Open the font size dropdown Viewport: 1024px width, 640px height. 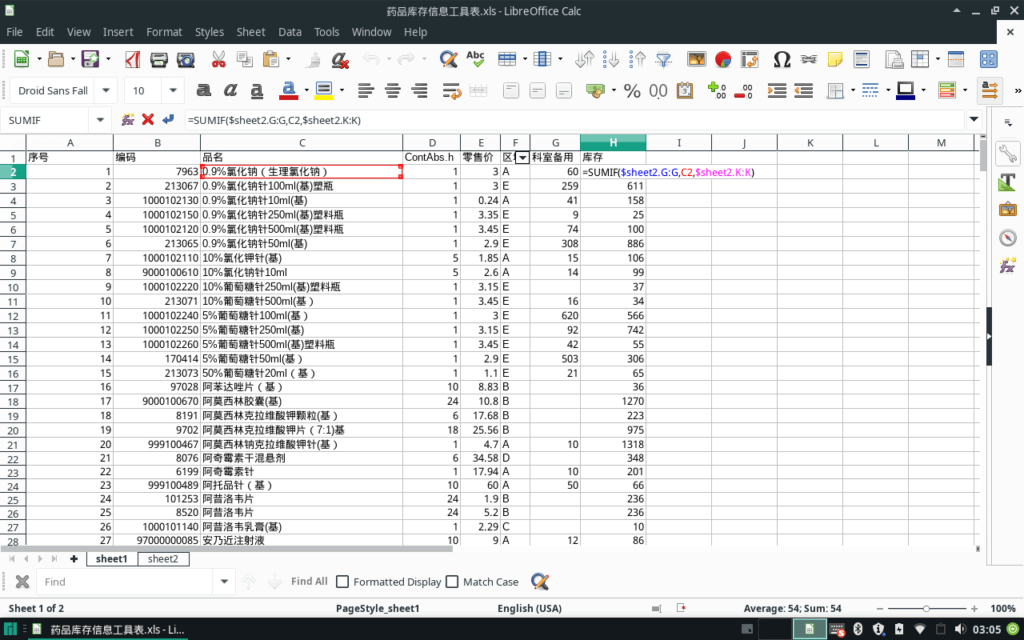click(x=173, y=92)
